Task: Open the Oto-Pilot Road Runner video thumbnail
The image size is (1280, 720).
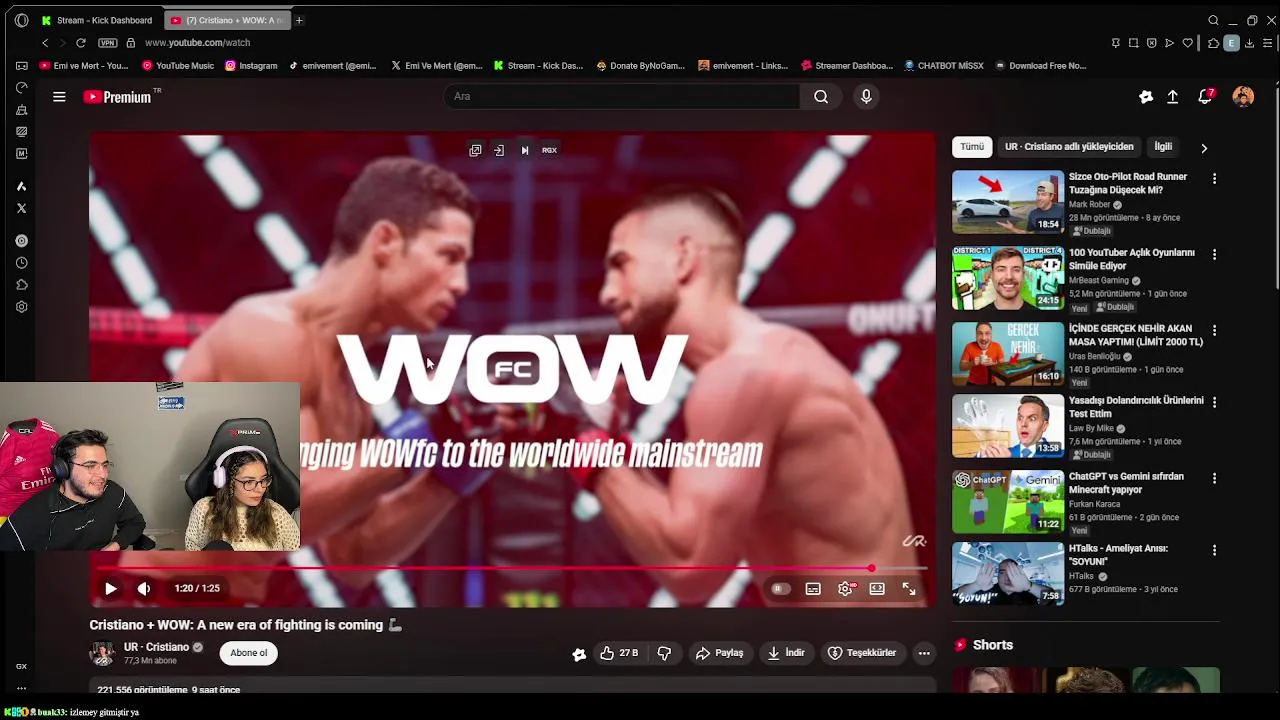Action: click(x=1008, y=202)
